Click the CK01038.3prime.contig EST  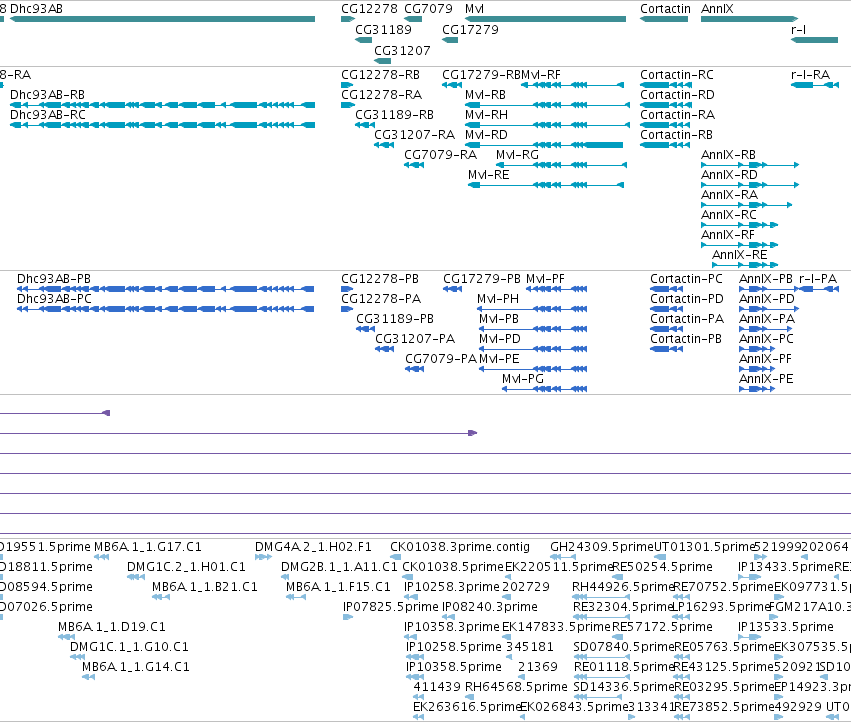(x=396, y=557)
